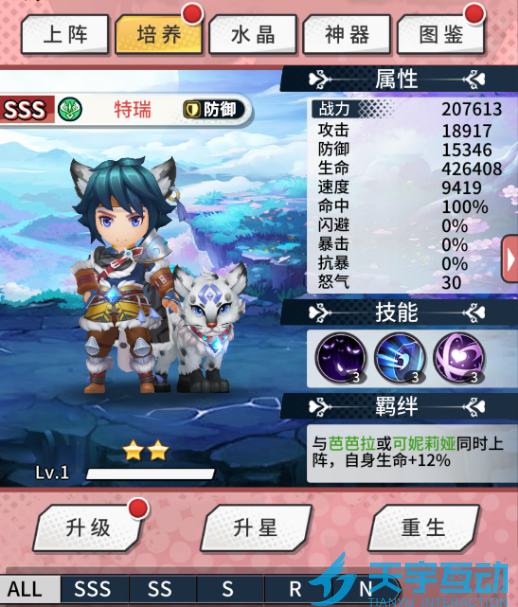
Task: Open the purple heart skill icon
Action: pyautogui.click(x=459, y=358)
